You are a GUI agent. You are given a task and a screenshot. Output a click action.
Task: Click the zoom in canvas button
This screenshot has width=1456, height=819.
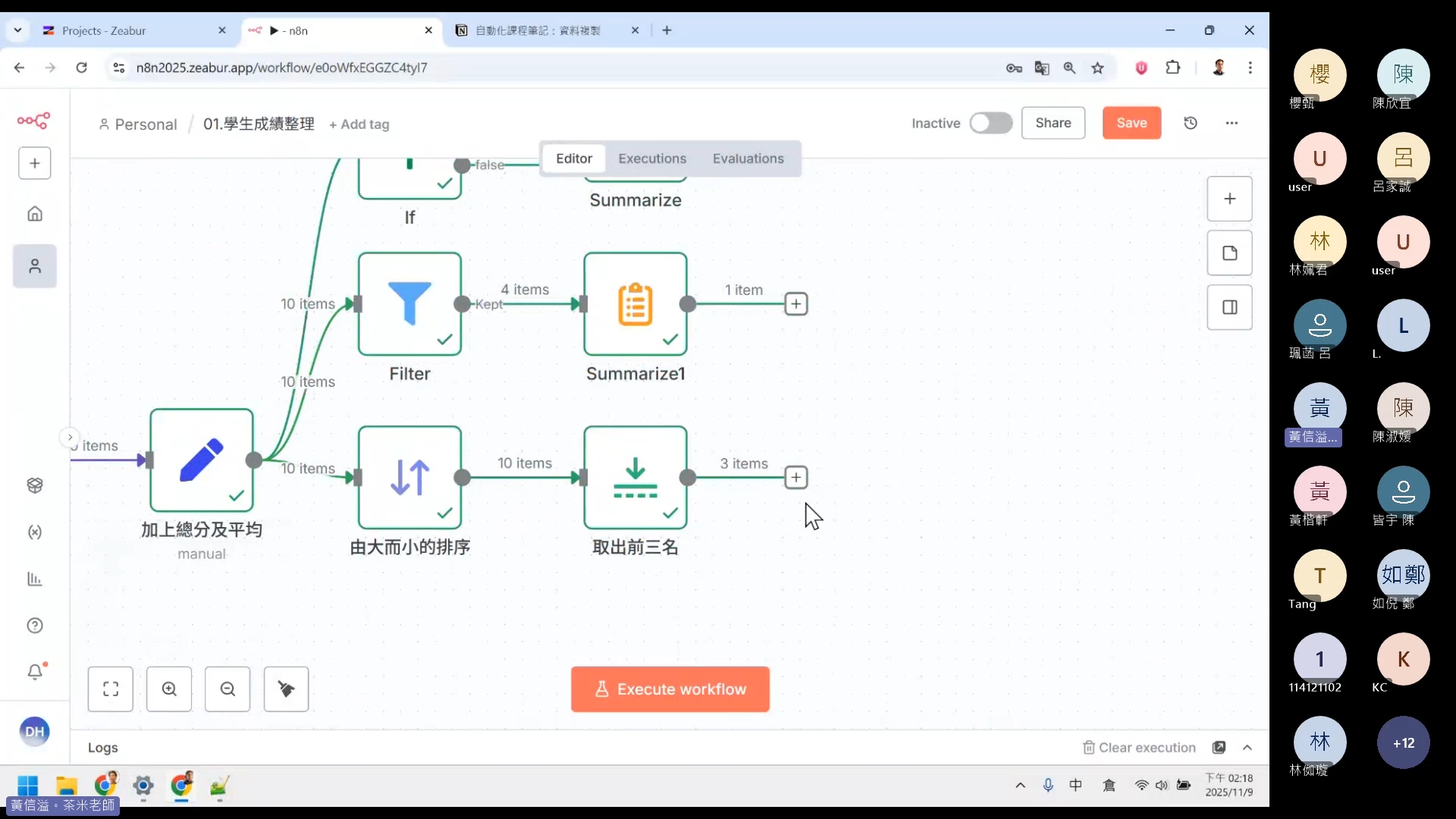(169, 689)
